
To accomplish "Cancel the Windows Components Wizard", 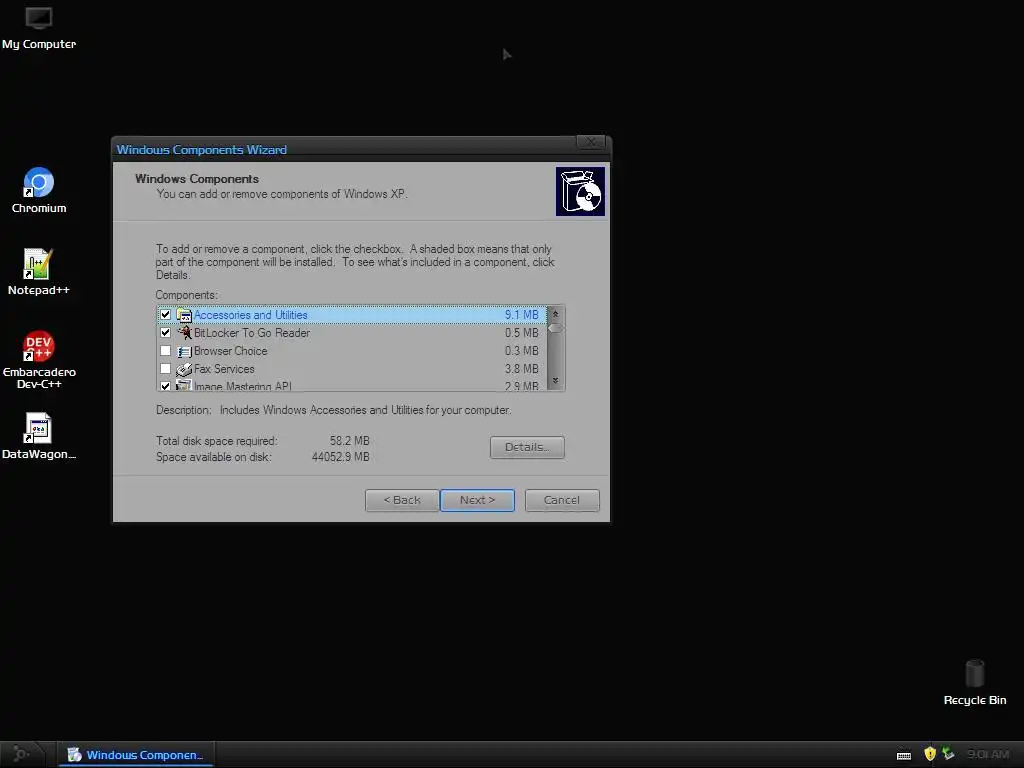I will tap(562, 500).
